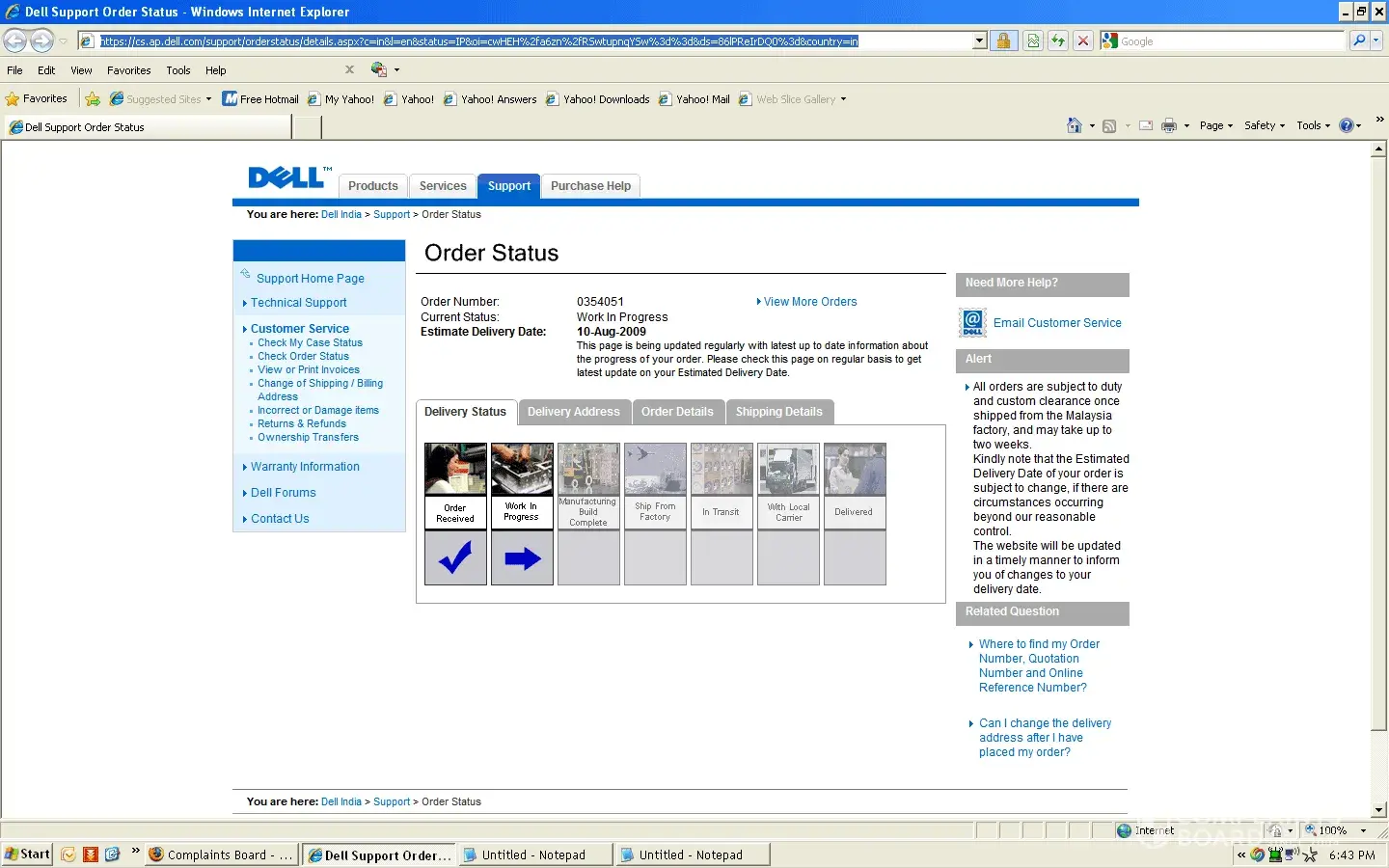Click the first Quick Launch icon beside Start
This screenshot has height=868, width=1389.
68,854
